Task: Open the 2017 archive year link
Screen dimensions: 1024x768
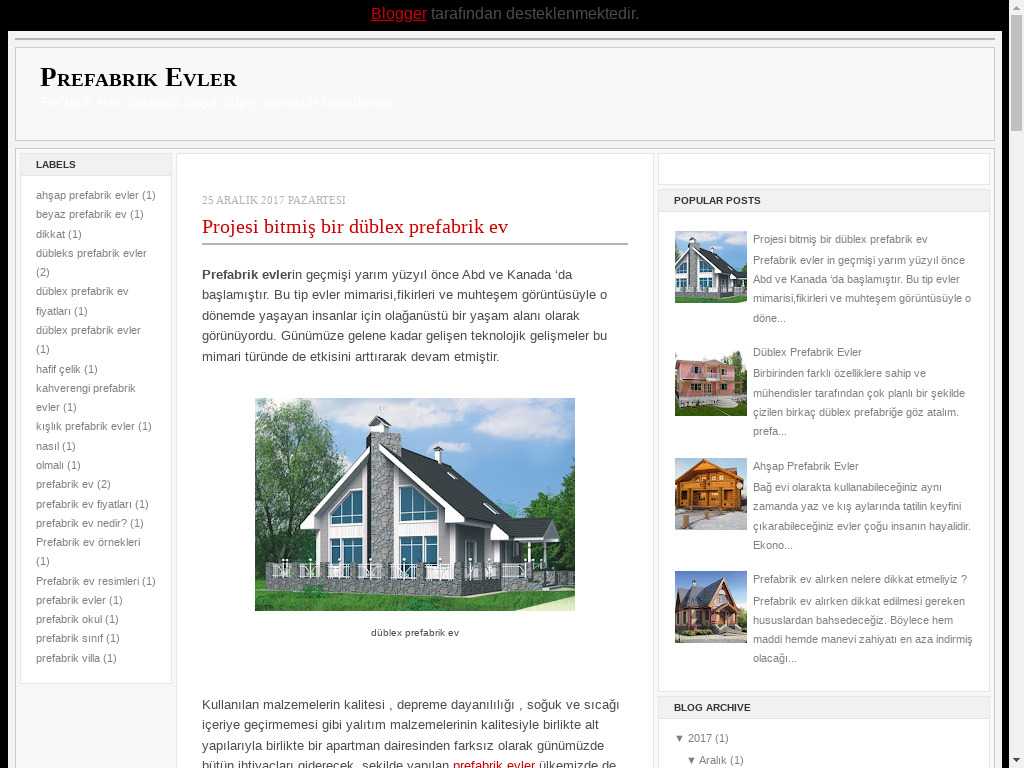Action: tap(700, 739)
